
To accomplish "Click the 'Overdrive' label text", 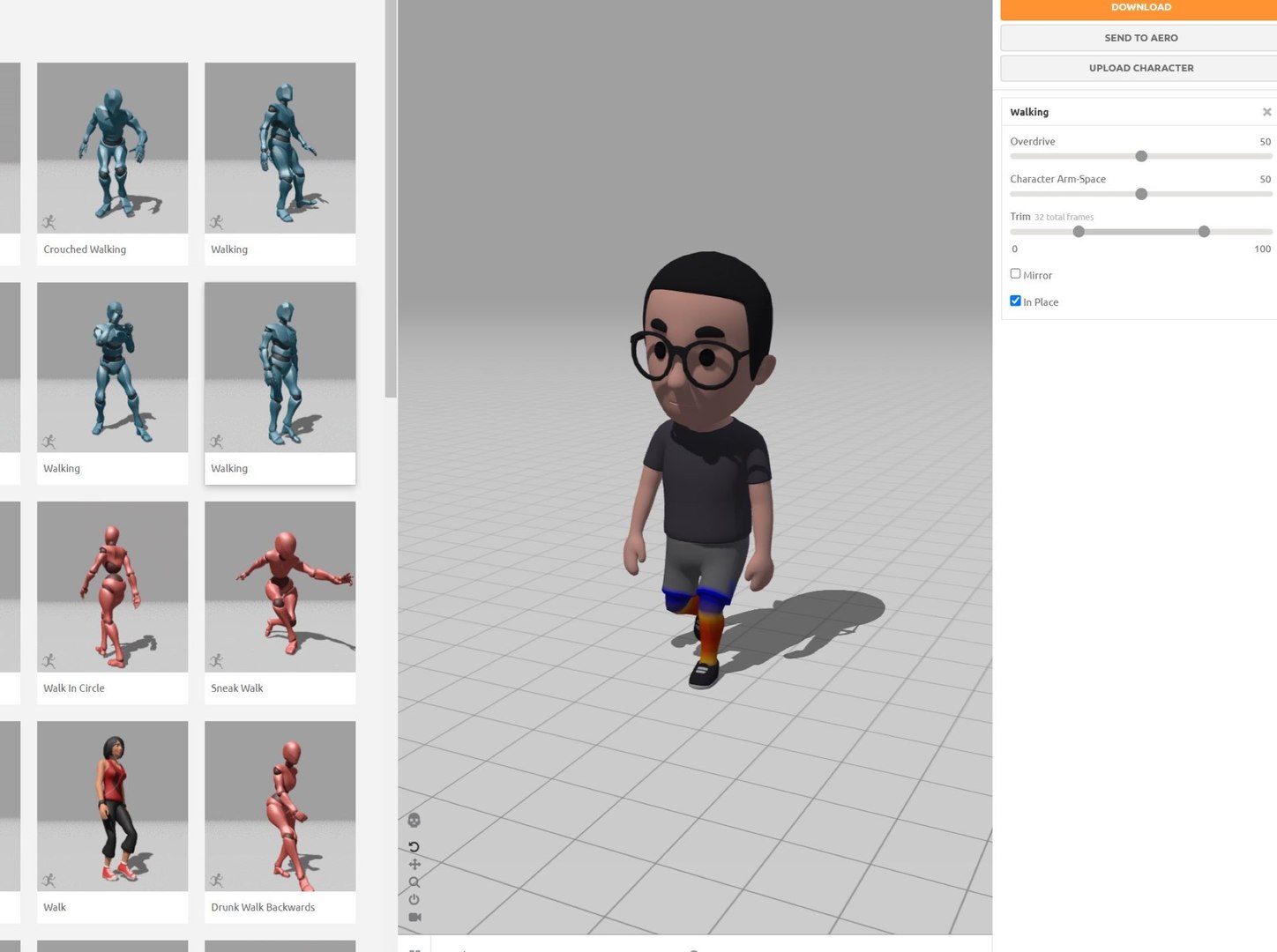I will [x=1033, y=141].
